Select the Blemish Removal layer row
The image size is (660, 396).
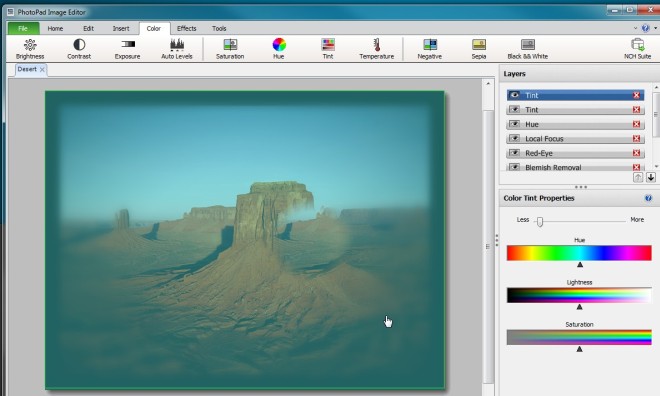(x=575, y=167)
